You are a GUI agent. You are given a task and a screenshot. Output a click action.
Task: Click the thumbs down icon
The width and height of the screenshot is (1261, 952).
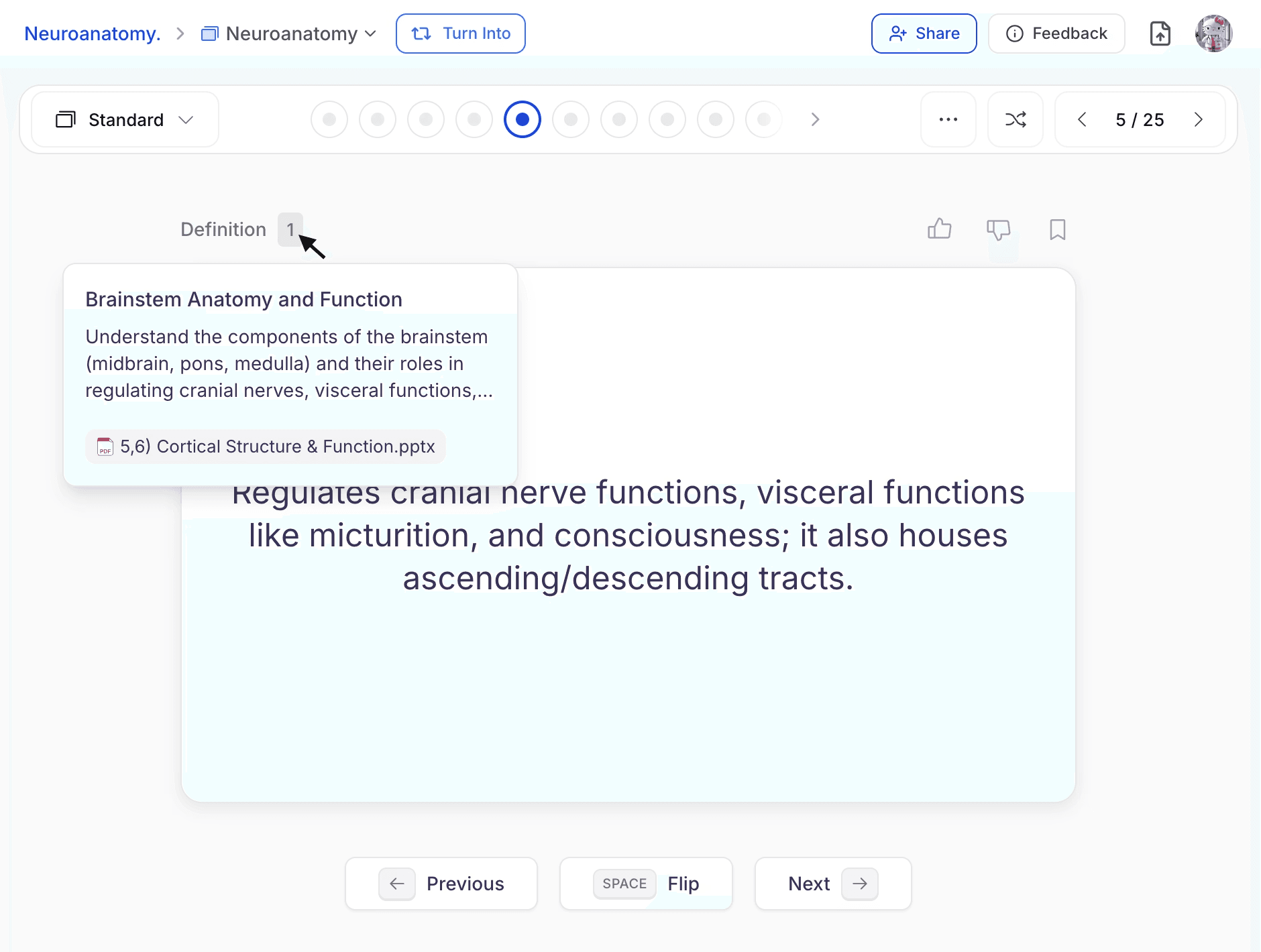(x=998, y=229)
